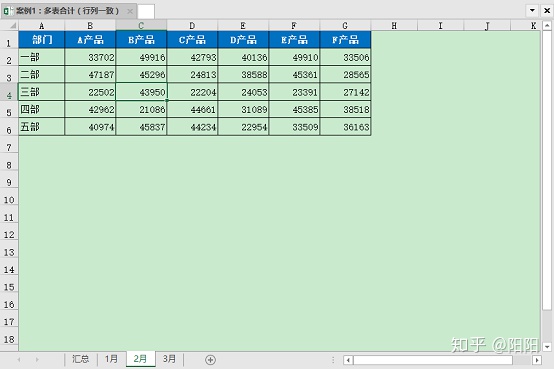The height and width of the screenshot is (369, 554).
Task: Click cell containing 24813
Action: (192, 74)
